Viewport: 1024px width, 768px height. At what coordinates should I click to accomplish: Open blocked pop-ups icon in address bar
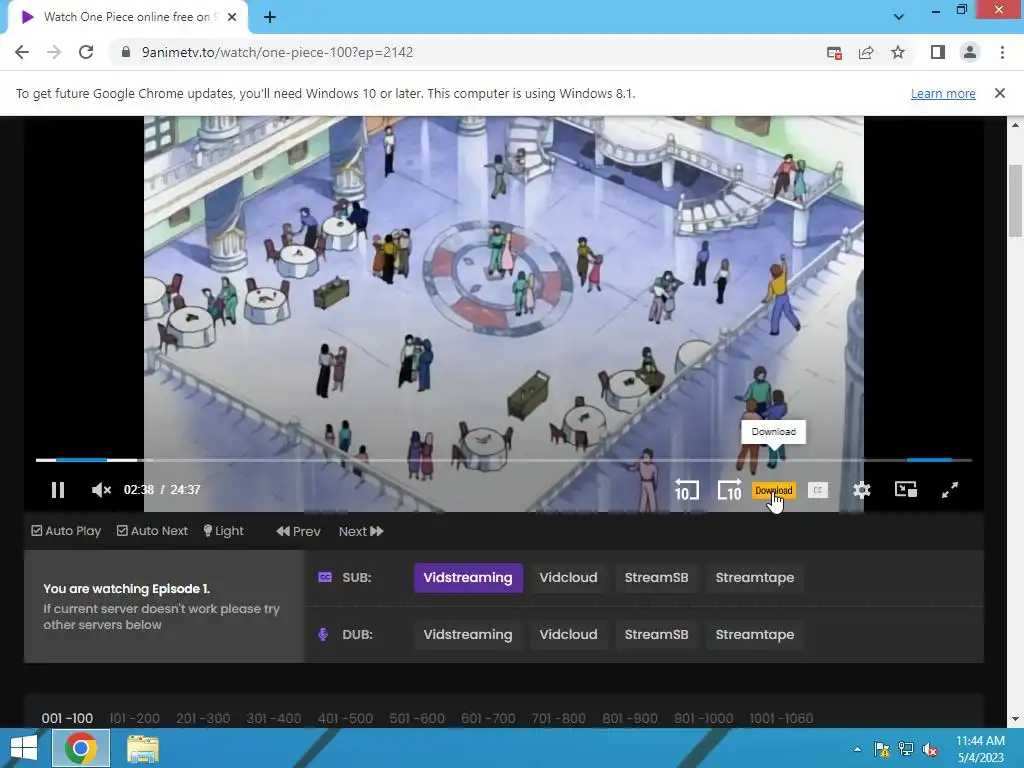click(x=834, y=53)
